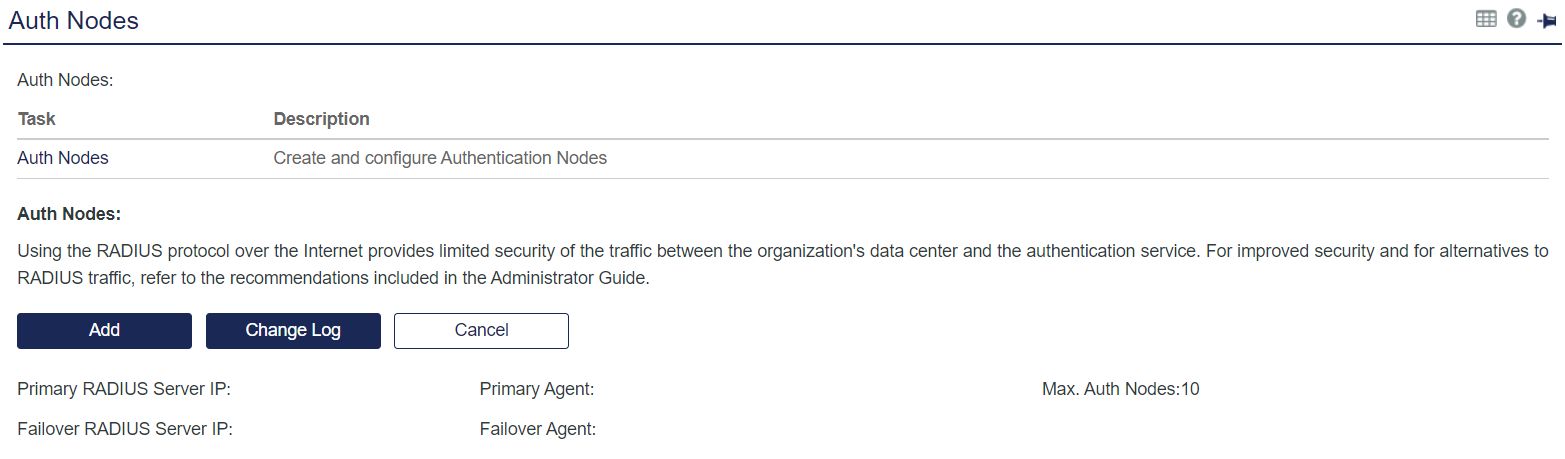Click the Primary Agent label
This screenshot has height=459, width=1565.
point(537,389)
